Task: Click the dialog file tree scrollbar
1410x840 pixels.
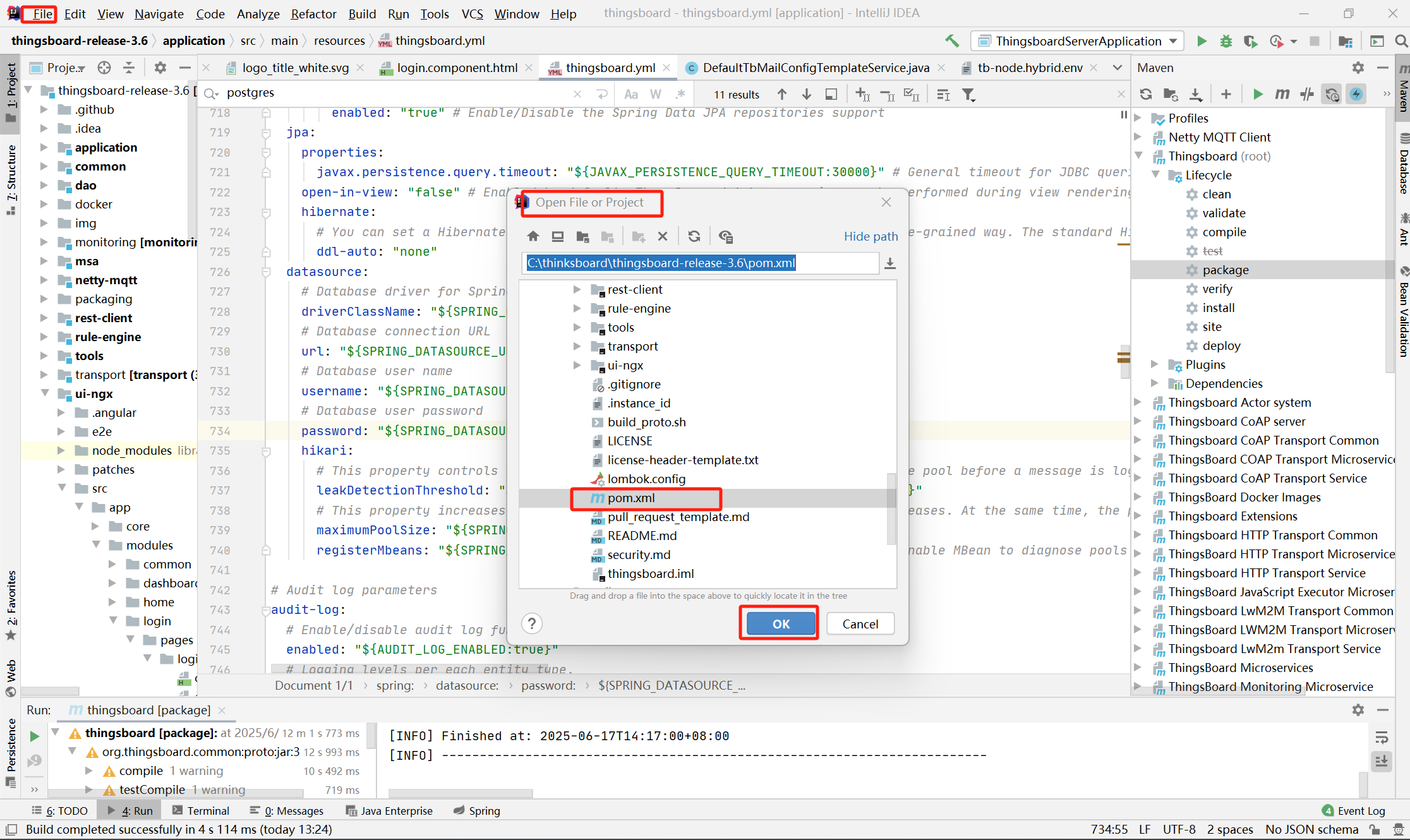Action: point(891,509)
